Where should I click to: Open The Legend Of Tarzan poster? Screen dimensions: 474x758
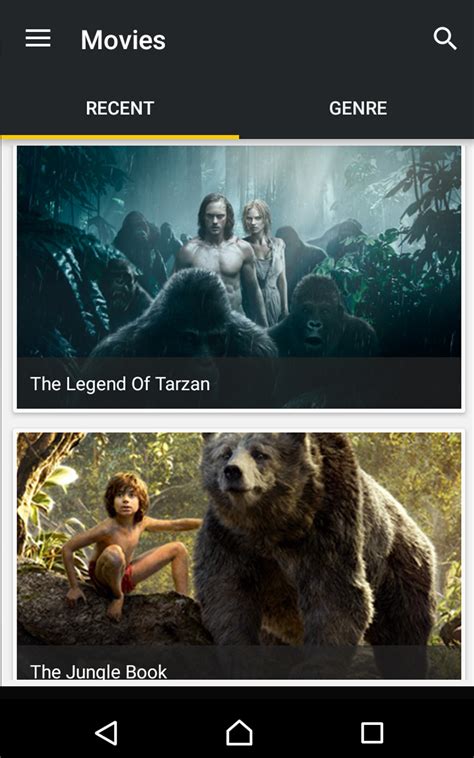tap(239, 252)
